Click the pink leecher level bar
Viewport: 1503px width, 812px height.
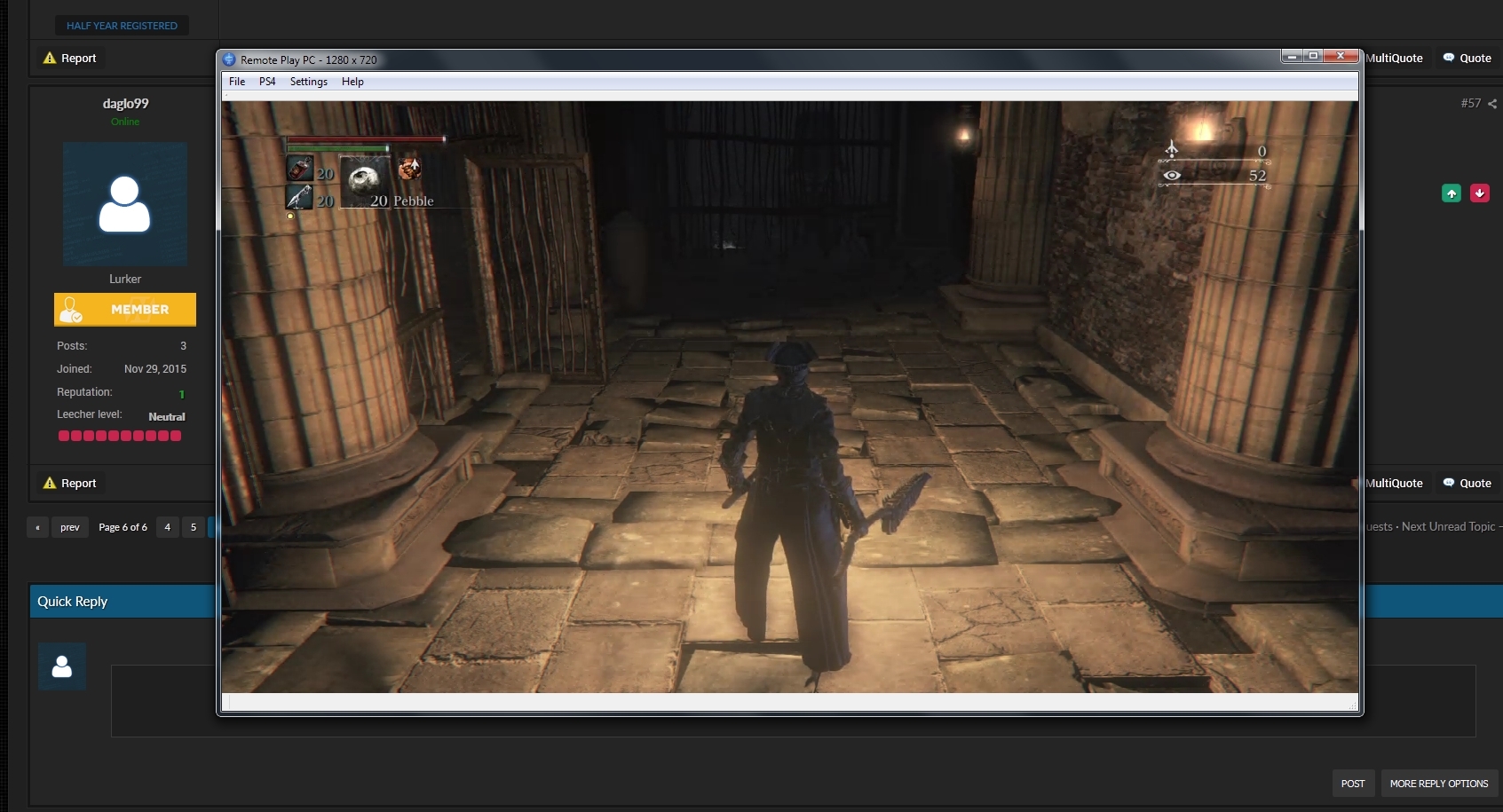(x=120, y=436)
